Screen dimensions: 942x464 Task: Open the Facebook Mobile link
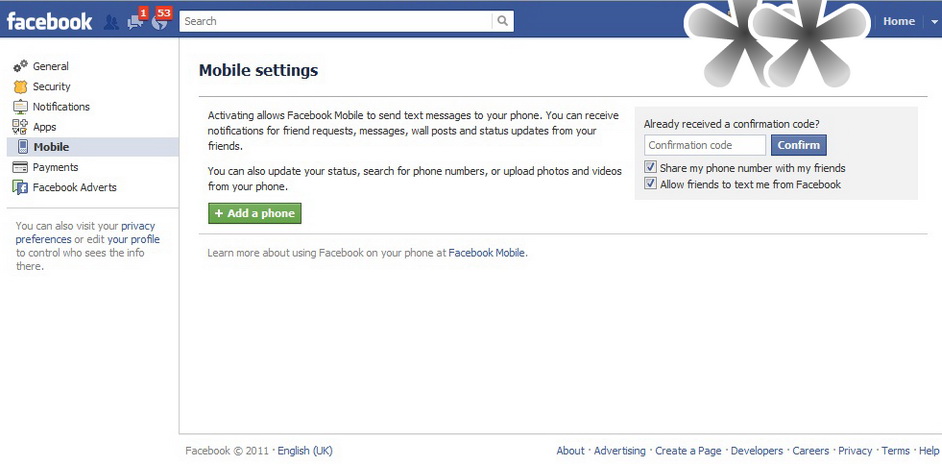[487, 253]
